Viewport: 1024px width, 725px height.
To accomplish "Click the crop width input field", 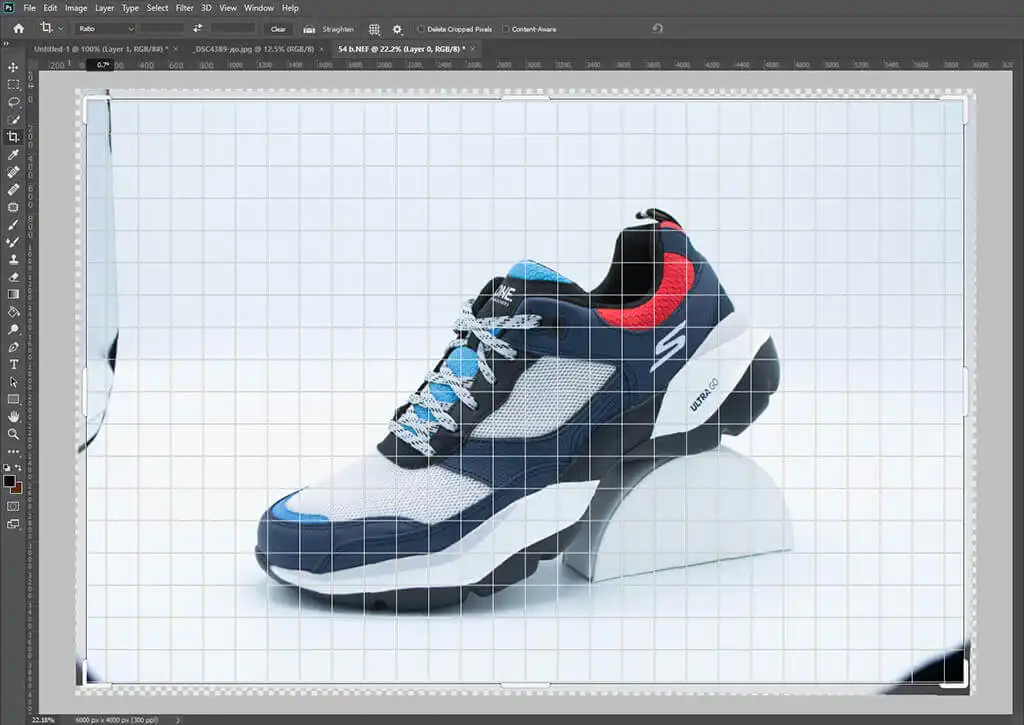I will click(x=162, y=29).
